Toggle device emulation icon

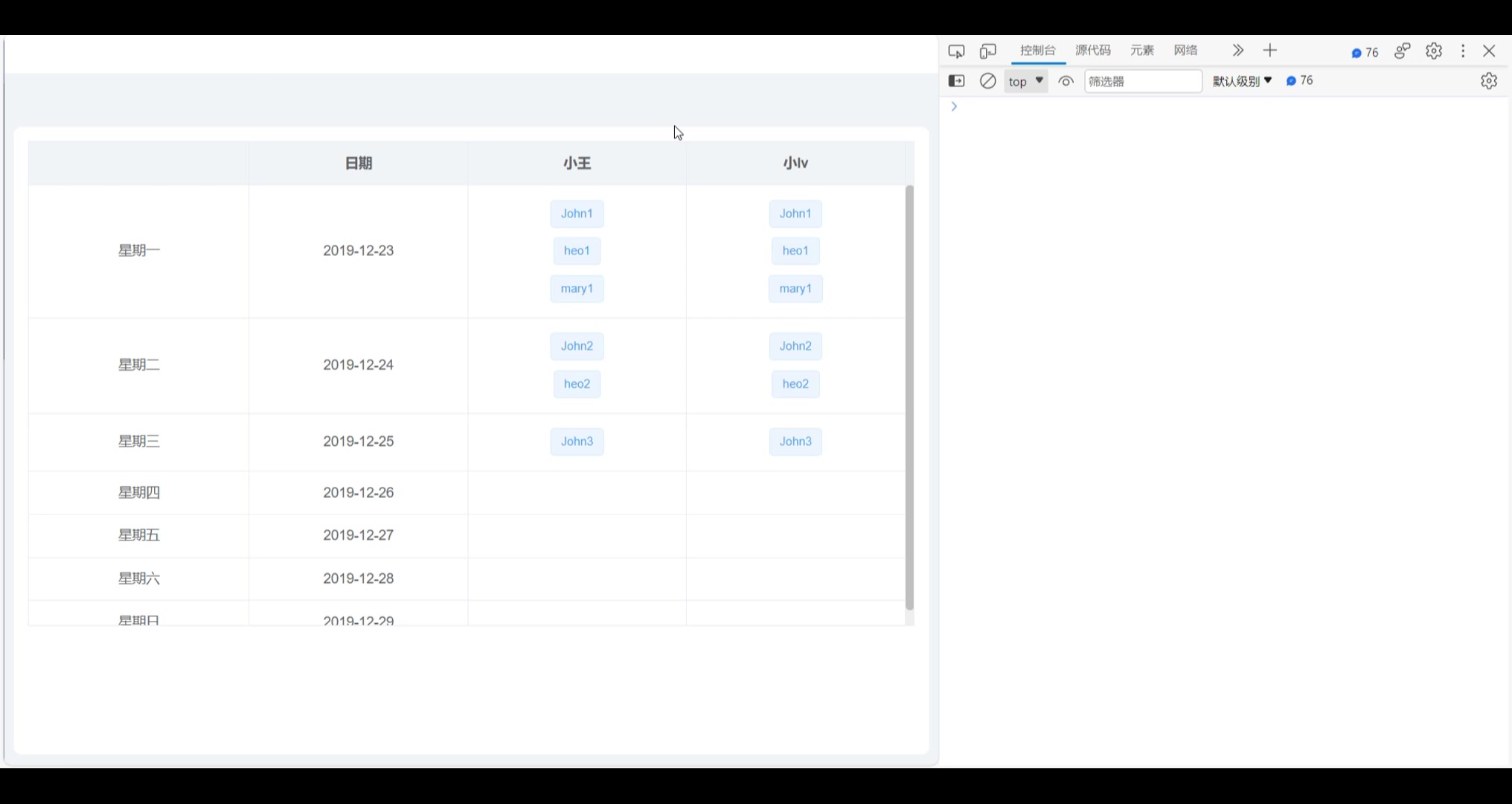coord(987,51)
